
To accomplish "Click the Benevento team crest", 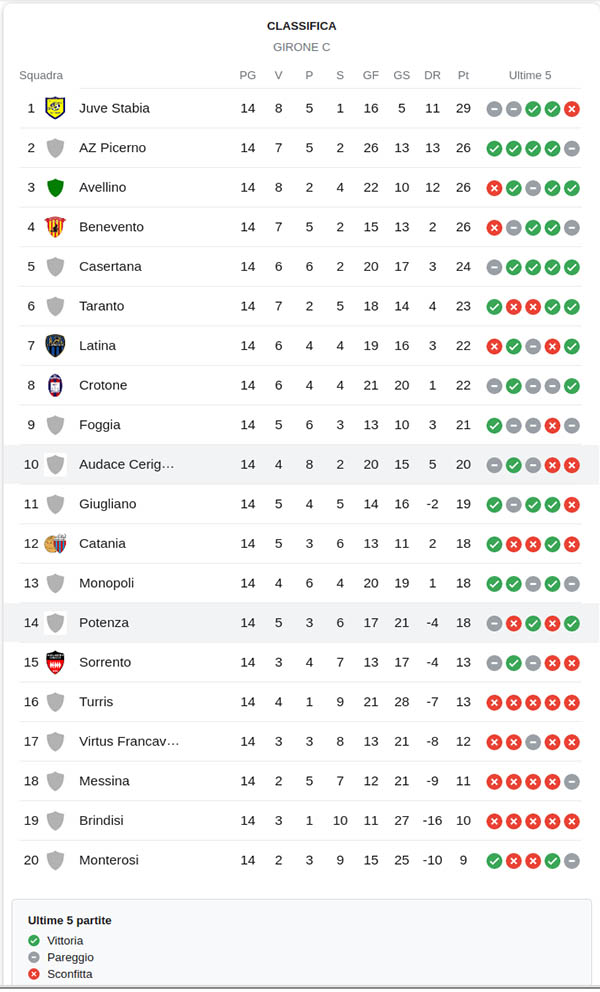I will [x=55, y=227].
